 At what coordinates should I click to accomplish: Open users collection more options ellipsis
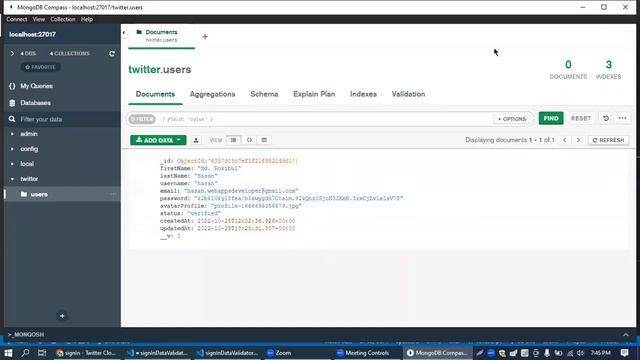[x=113, y=194]
